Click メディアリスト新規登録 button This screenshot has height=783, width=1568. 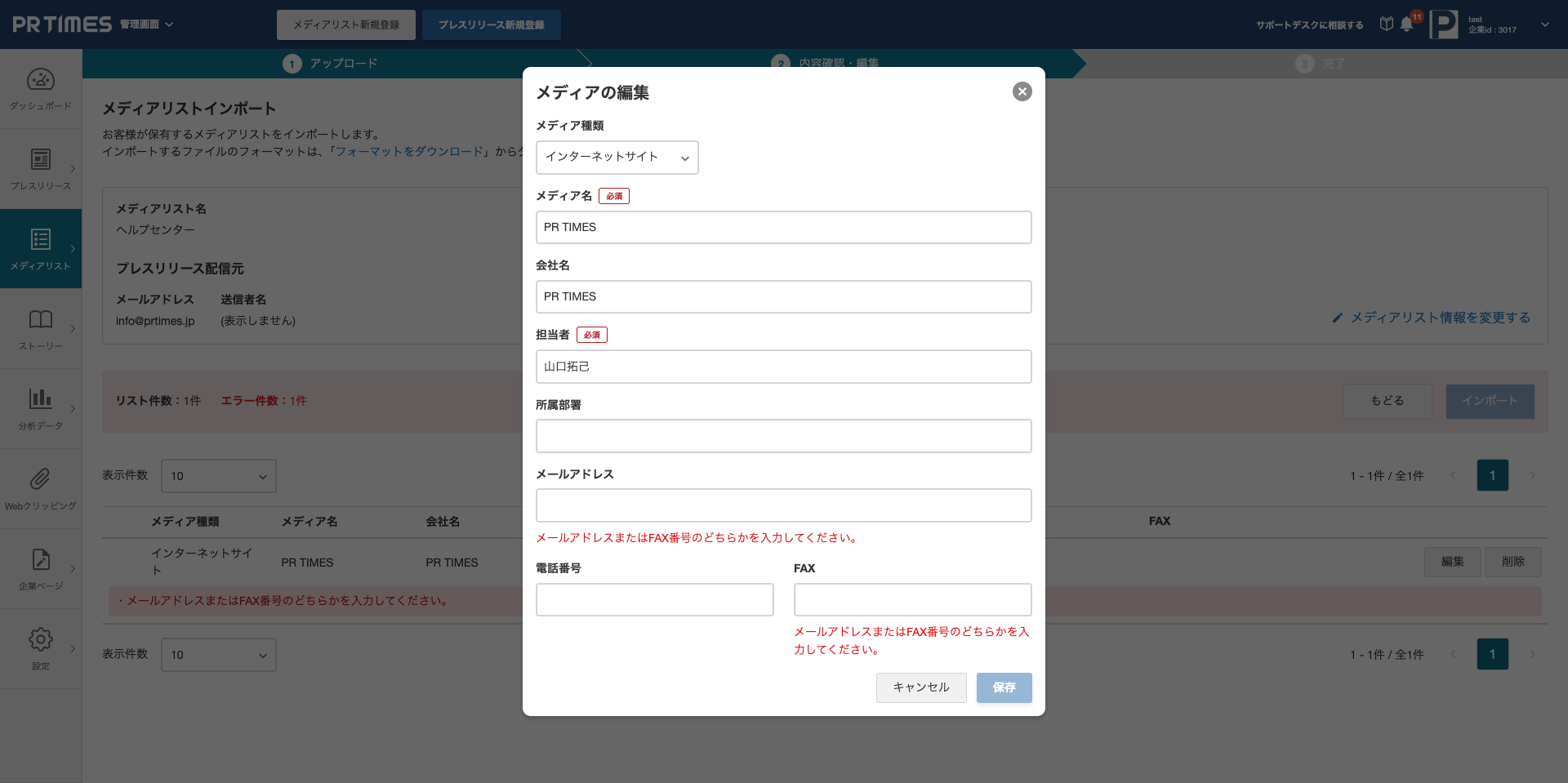pos(346,24)
